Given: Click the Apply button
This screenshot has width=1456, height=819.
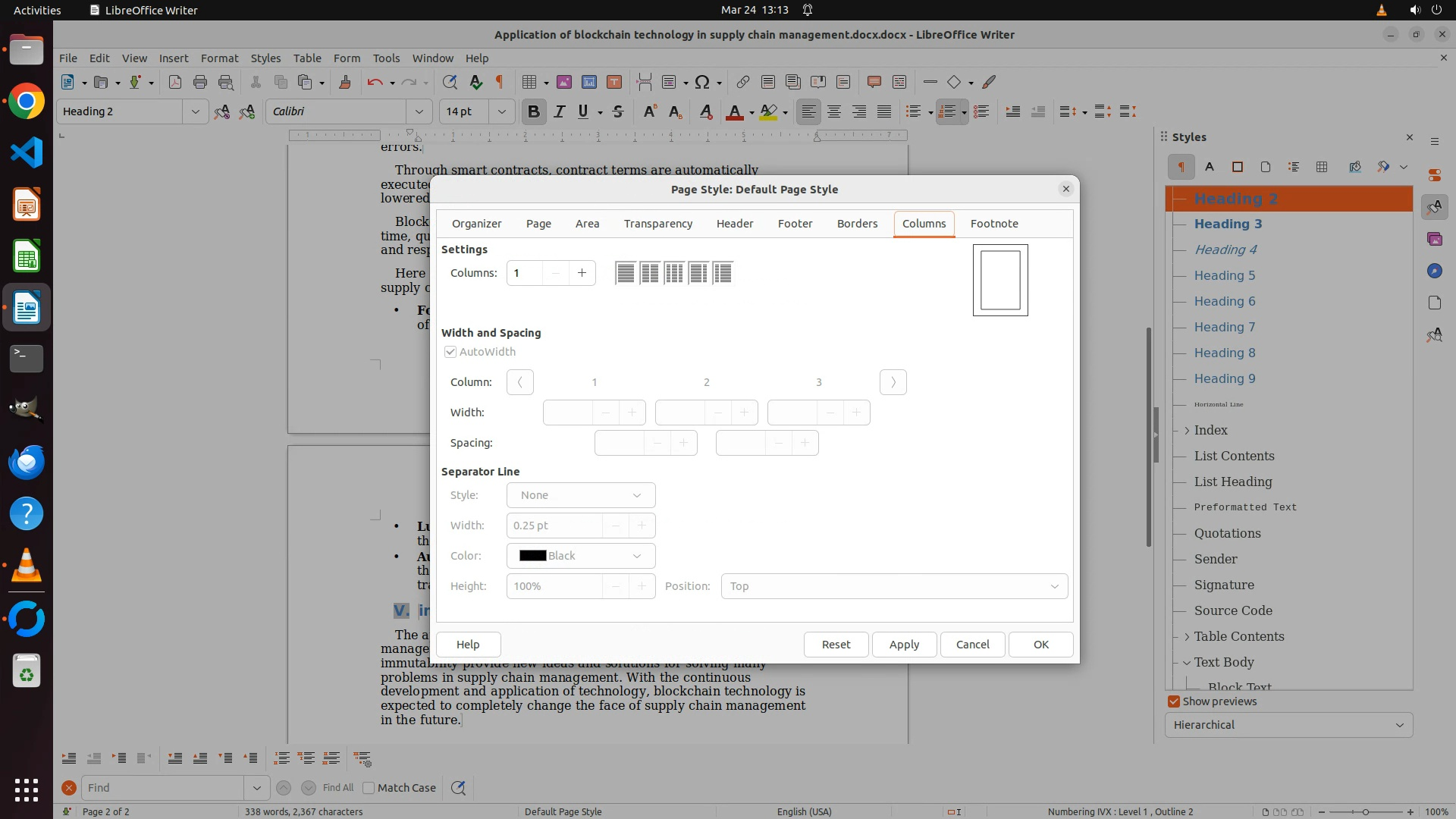Looking at the screenshot, I should [904, 645].
